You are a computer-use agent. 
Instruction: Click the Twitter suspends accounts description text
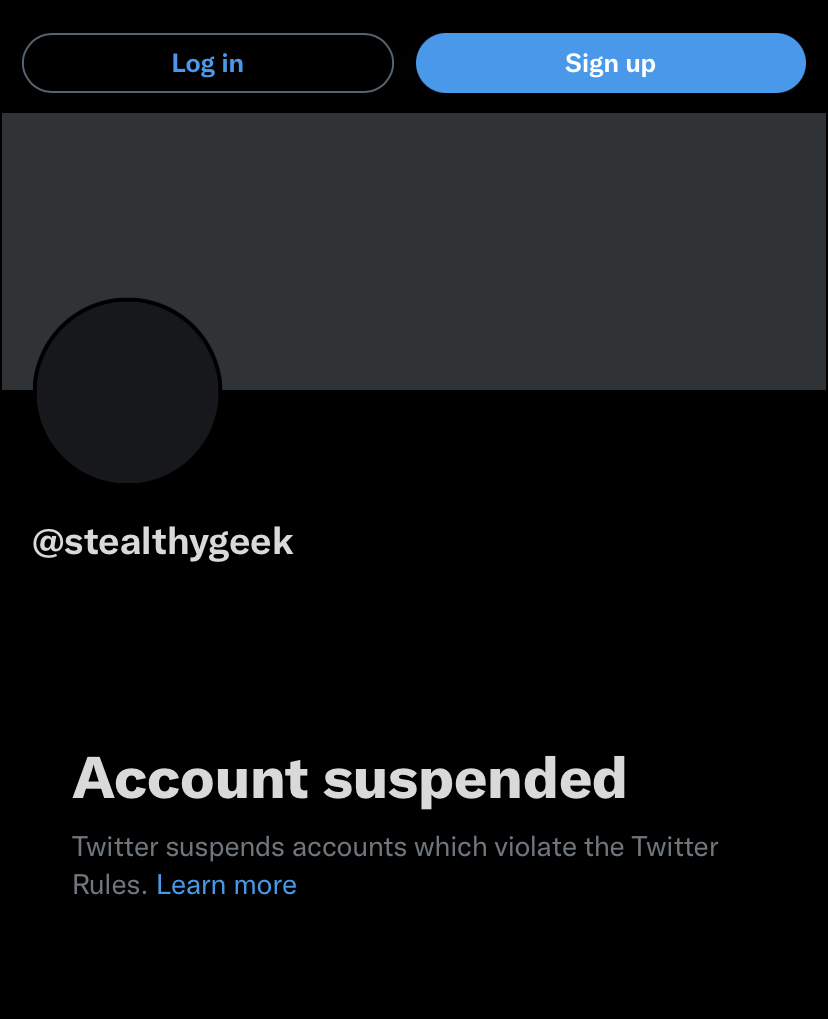pos(395,866)
